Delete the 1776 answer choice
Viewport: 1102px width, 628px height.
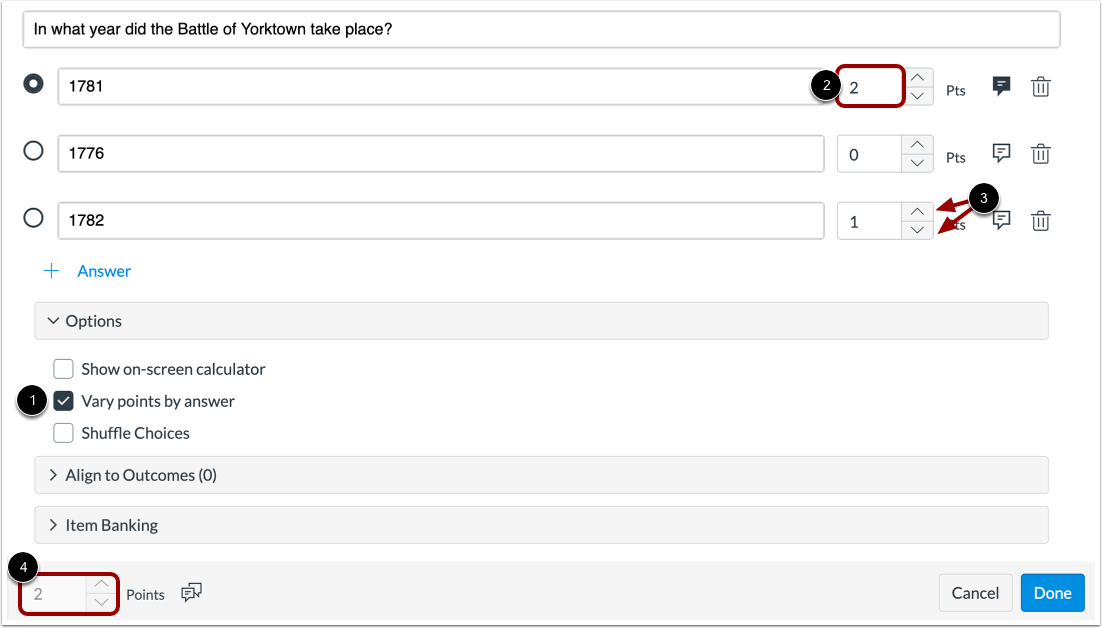coord(1041,153)
